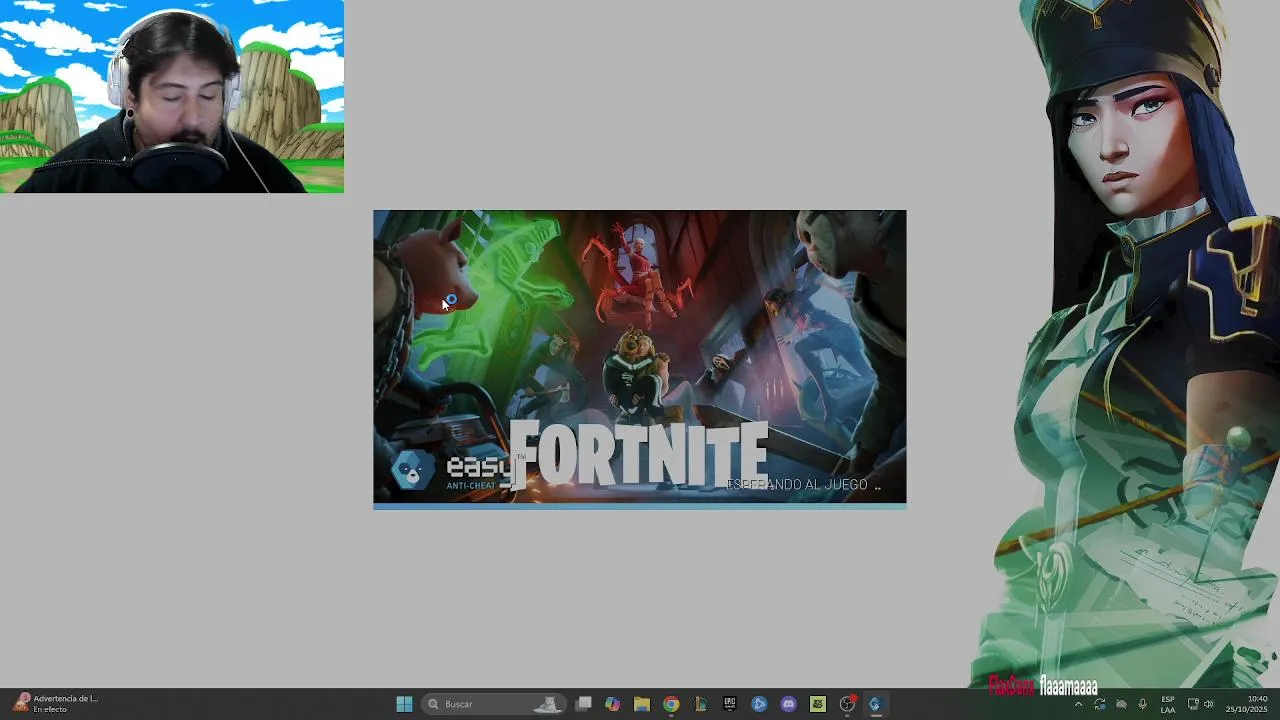Switch the ESP LAA input language
The width and height of the screenshot is (1280, 720).
(x=1168, y=704)
